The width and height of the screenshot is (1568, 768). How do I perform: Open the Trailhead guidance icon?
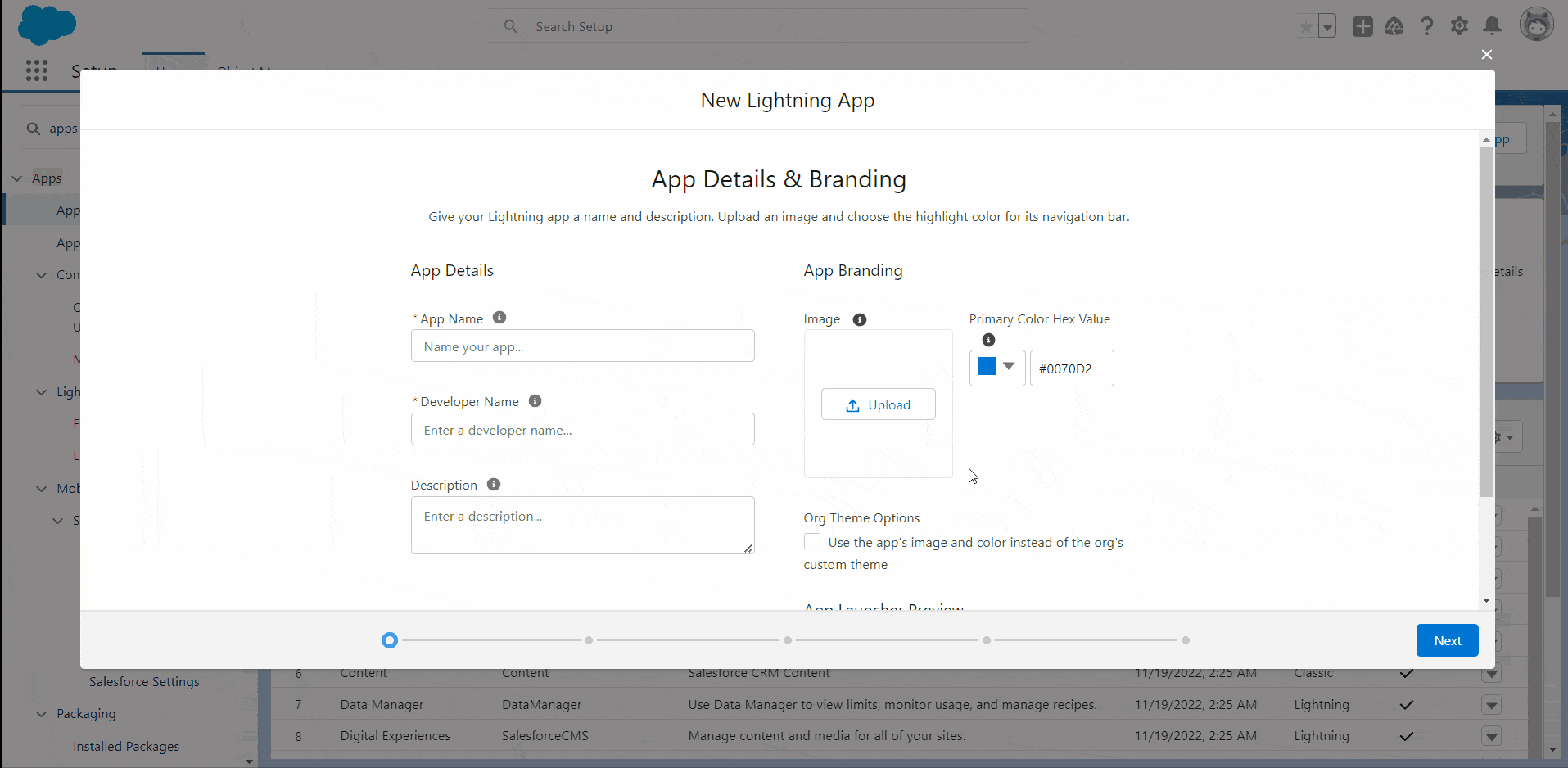pos(1394,27)
